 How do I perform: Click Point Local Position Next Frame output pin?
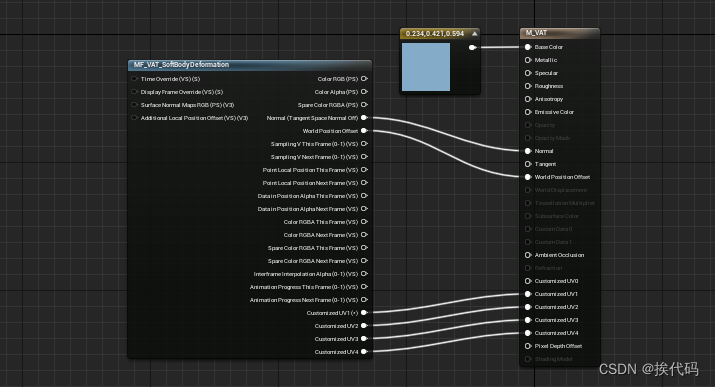click(364, 183)
